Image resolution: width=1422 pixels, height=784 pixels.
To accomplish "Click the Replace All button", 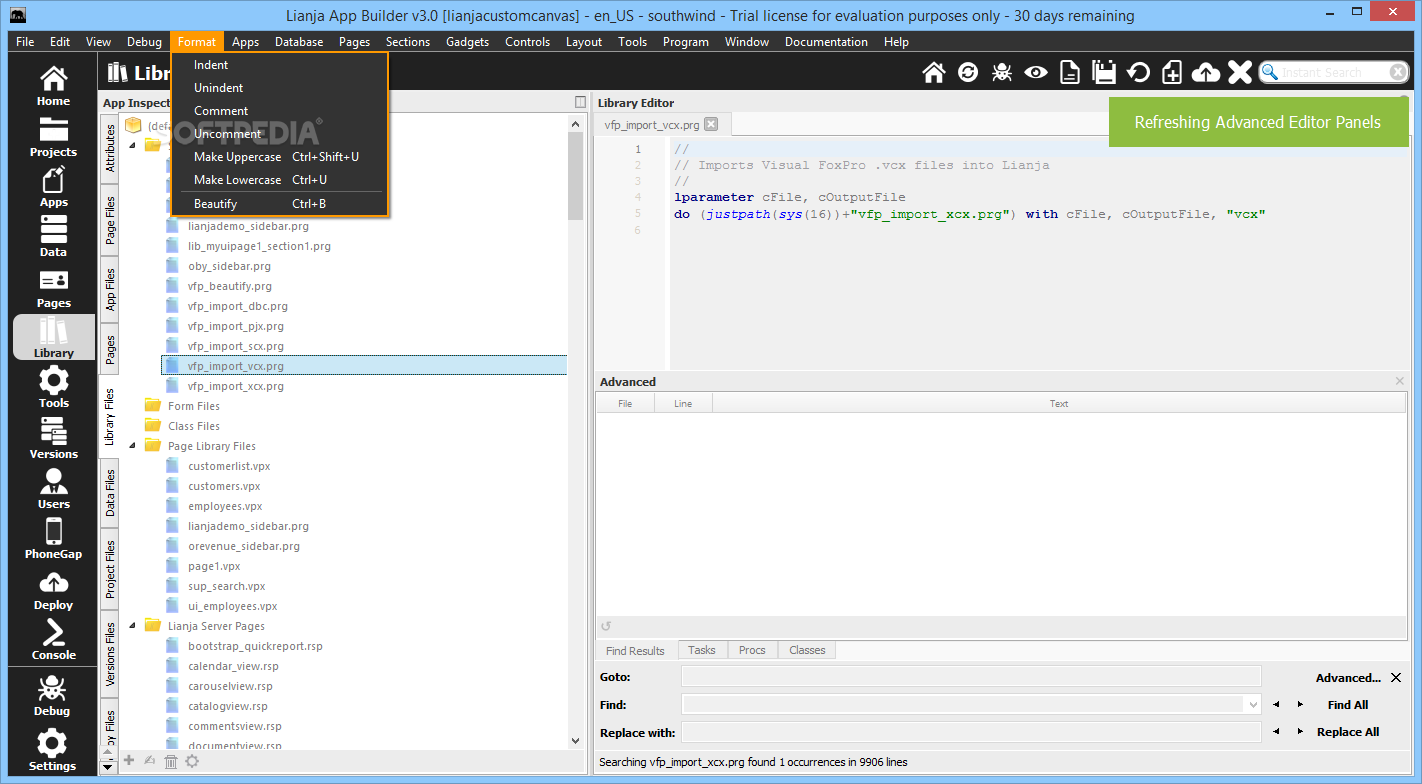I will click(1348, 732).
